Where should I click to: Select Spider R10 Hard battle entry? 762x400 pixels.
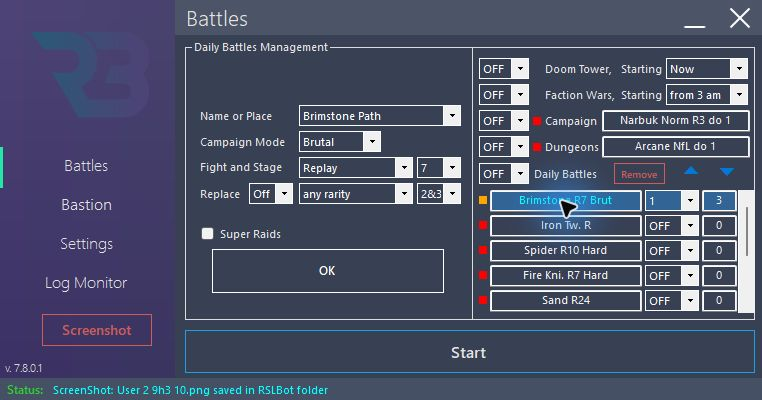pos(565,250)
